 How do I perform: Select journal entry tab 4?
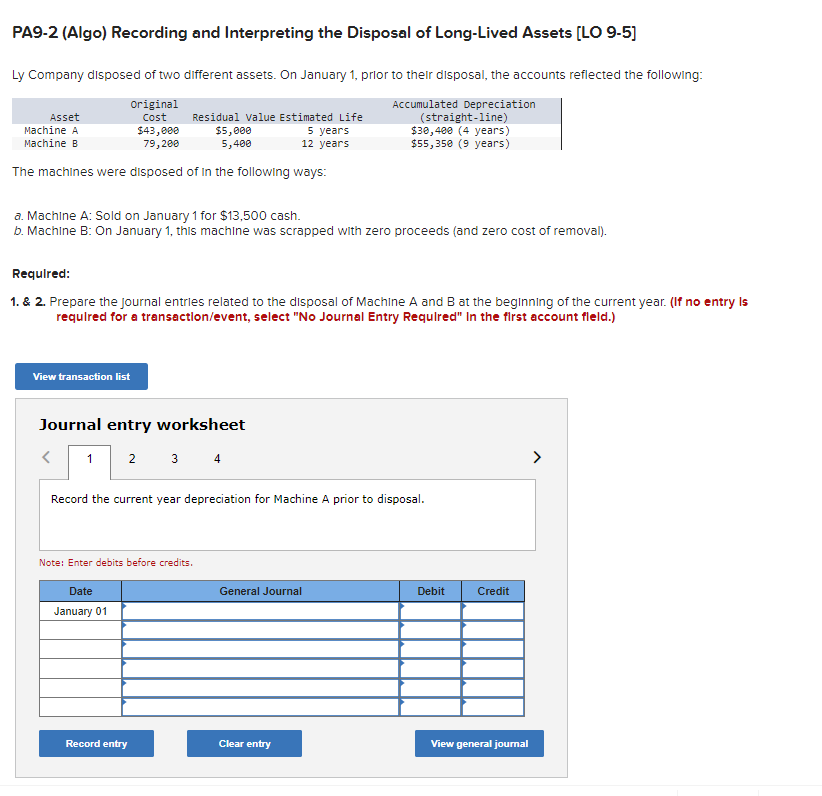point(216,459)
